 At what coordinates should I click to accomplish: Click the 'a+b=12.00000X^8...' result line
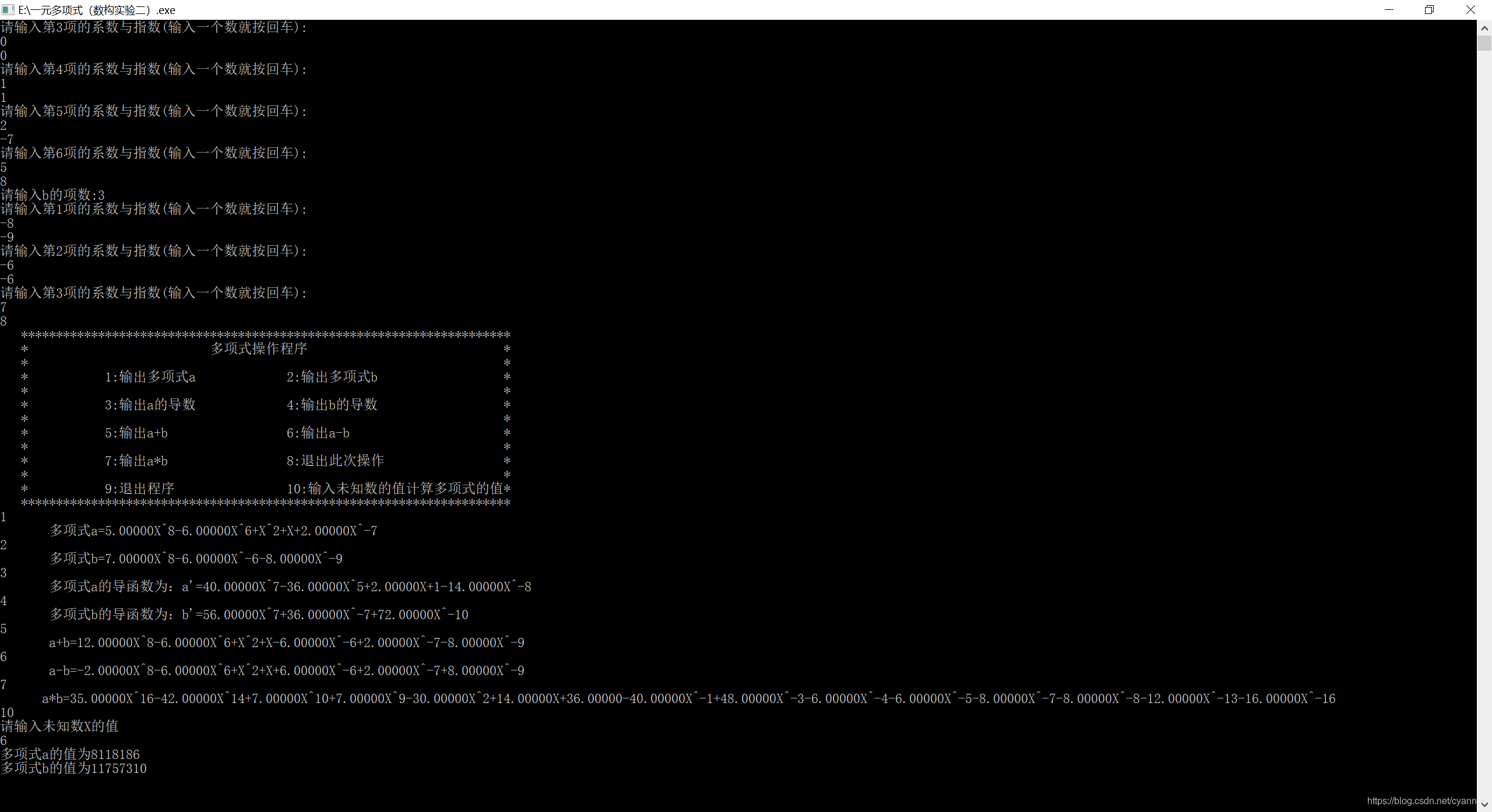pyautogui.click(x=287, y=642)
